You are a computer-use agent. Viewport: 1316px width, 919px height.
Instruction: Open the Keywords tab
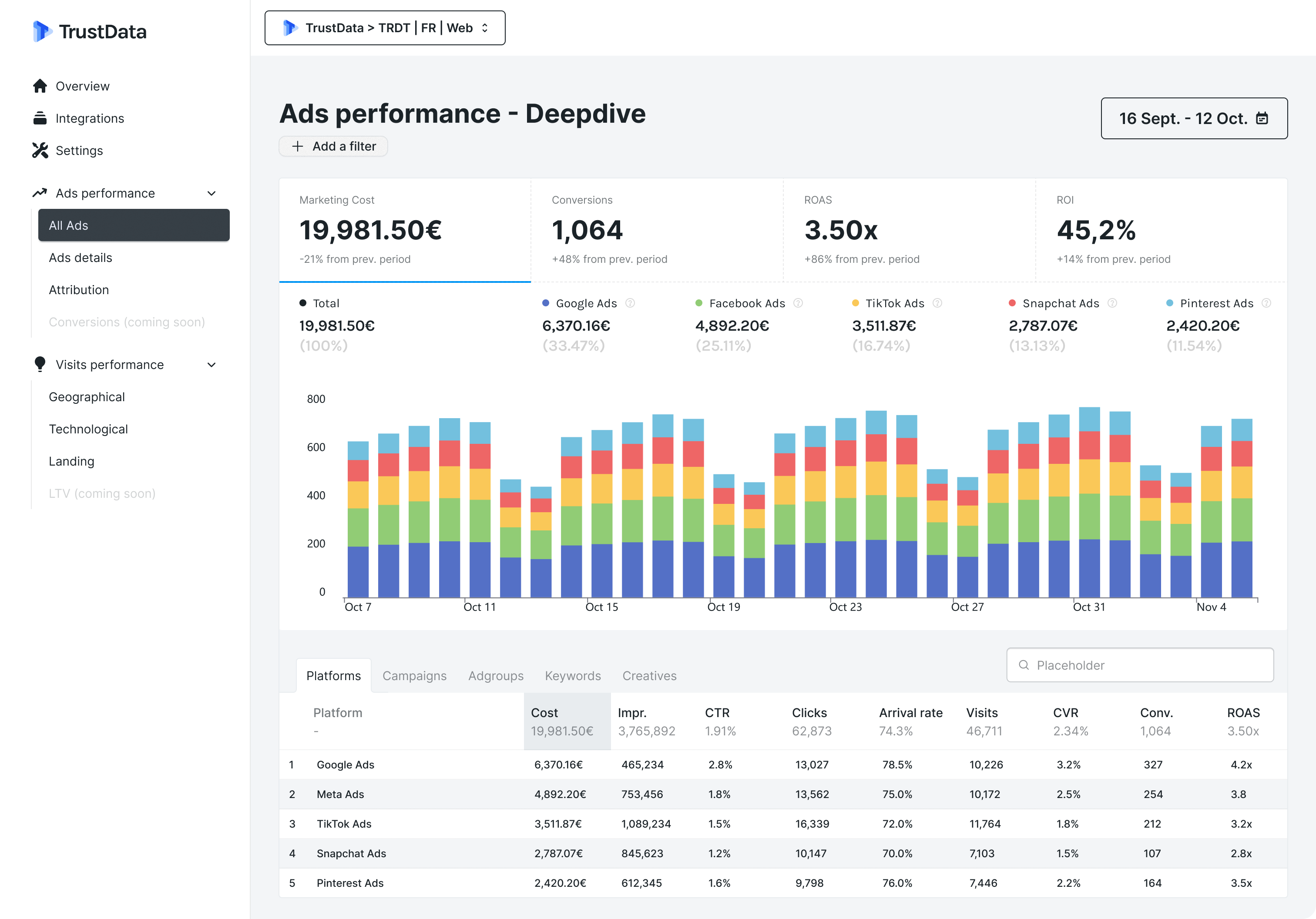(573, 675)
